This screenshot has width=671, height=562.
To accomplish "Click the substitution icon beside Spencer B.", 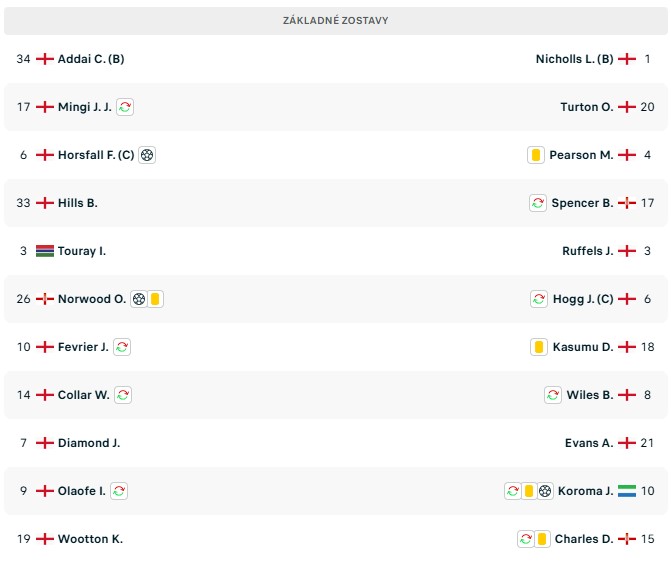I will click(538, 203).
